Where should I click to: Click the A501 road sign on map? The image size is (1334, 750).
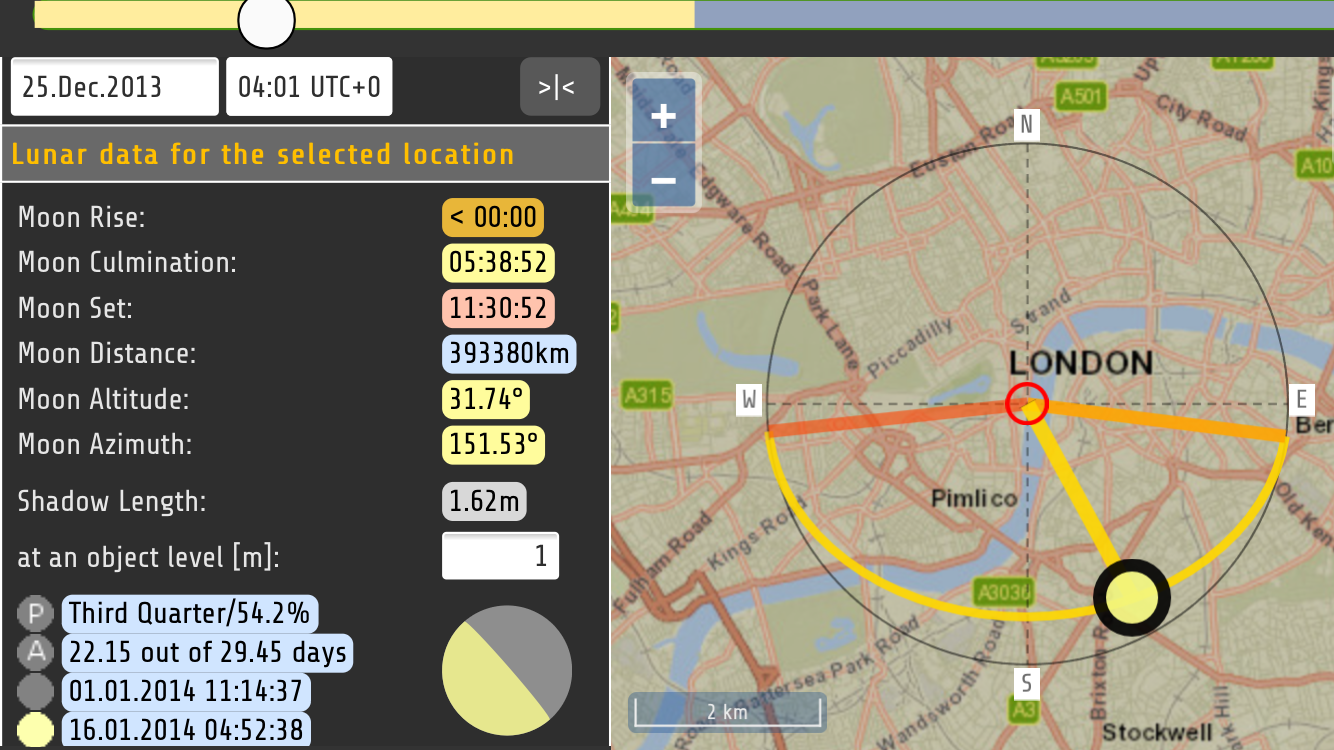coord(1081,97)
